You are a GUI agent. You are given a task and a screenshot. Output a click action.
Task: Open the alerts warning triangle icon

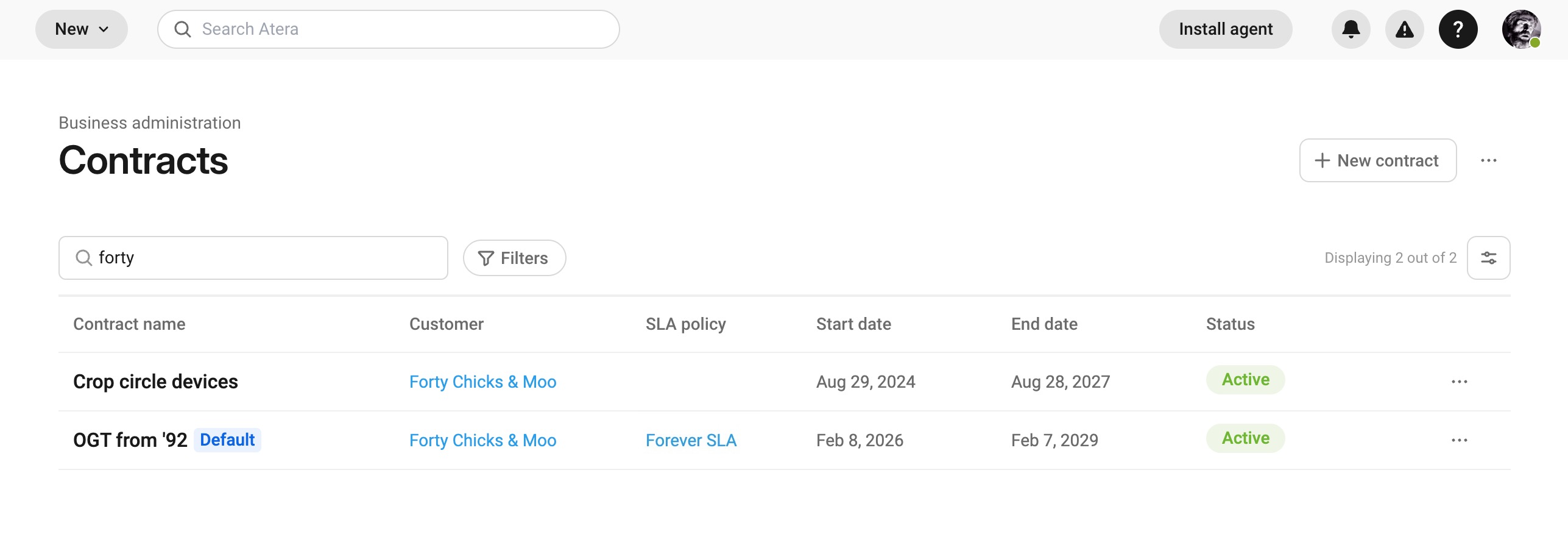coord(1405,29)
